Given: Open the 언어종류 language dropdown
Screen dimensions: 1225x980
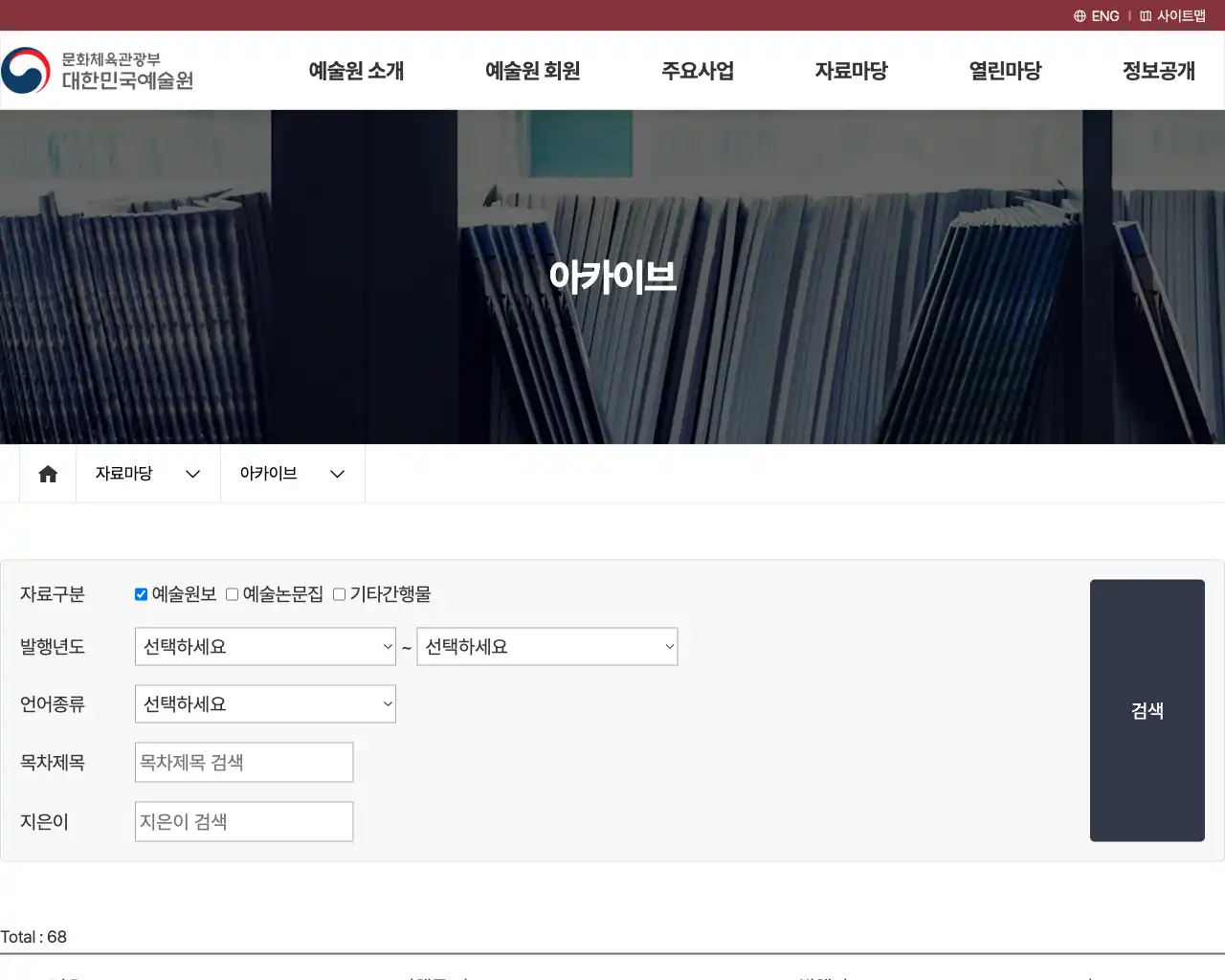Looking at the screenshot, I should (x=265, y=703).
